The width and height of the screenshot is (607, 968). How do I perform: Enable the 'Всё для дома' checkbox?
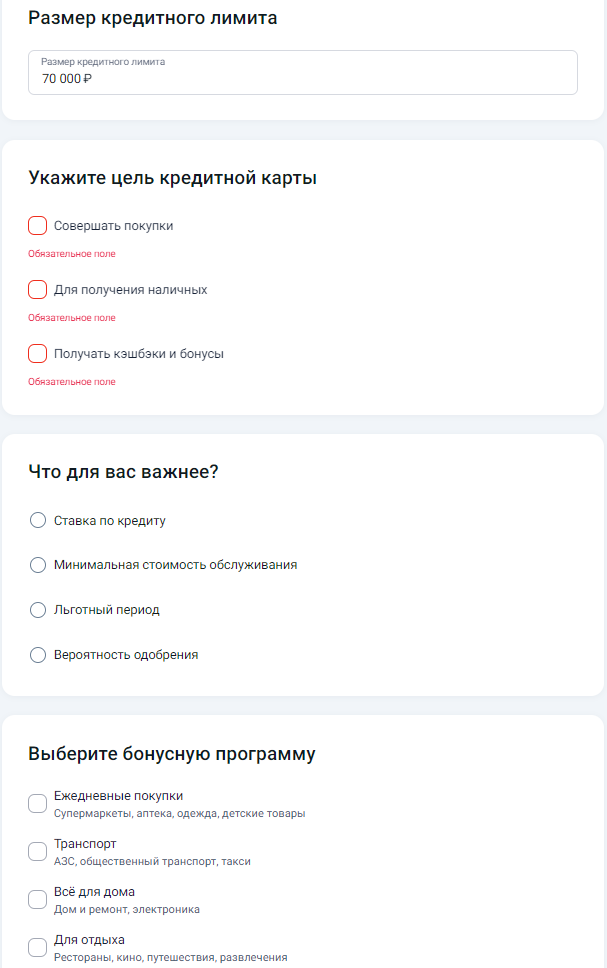(x=38, y=899)
